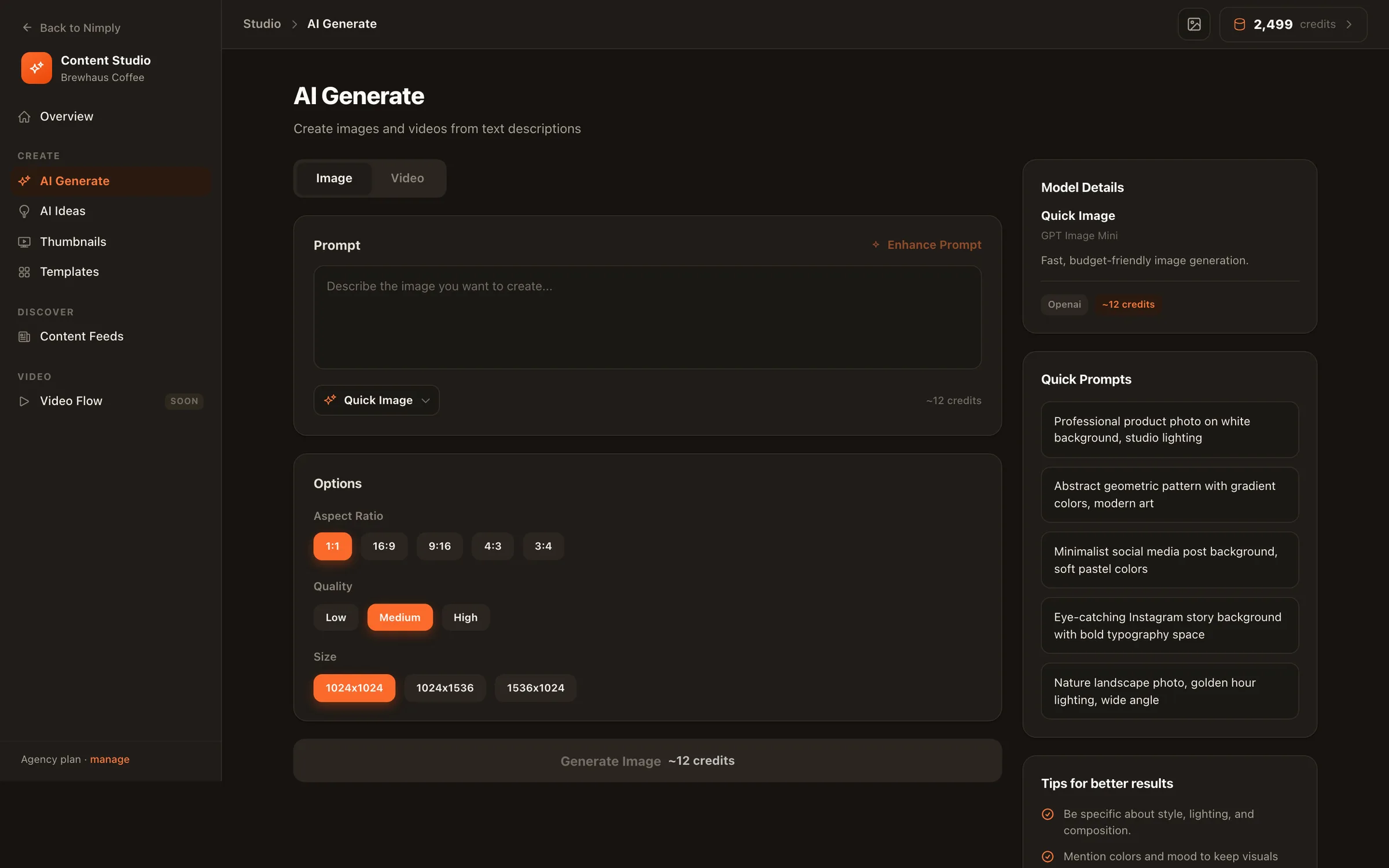This screenshot has width=1389, height=868.
Task: Select the 4:3 aspect ratio
Action: (x=493, y=546)
